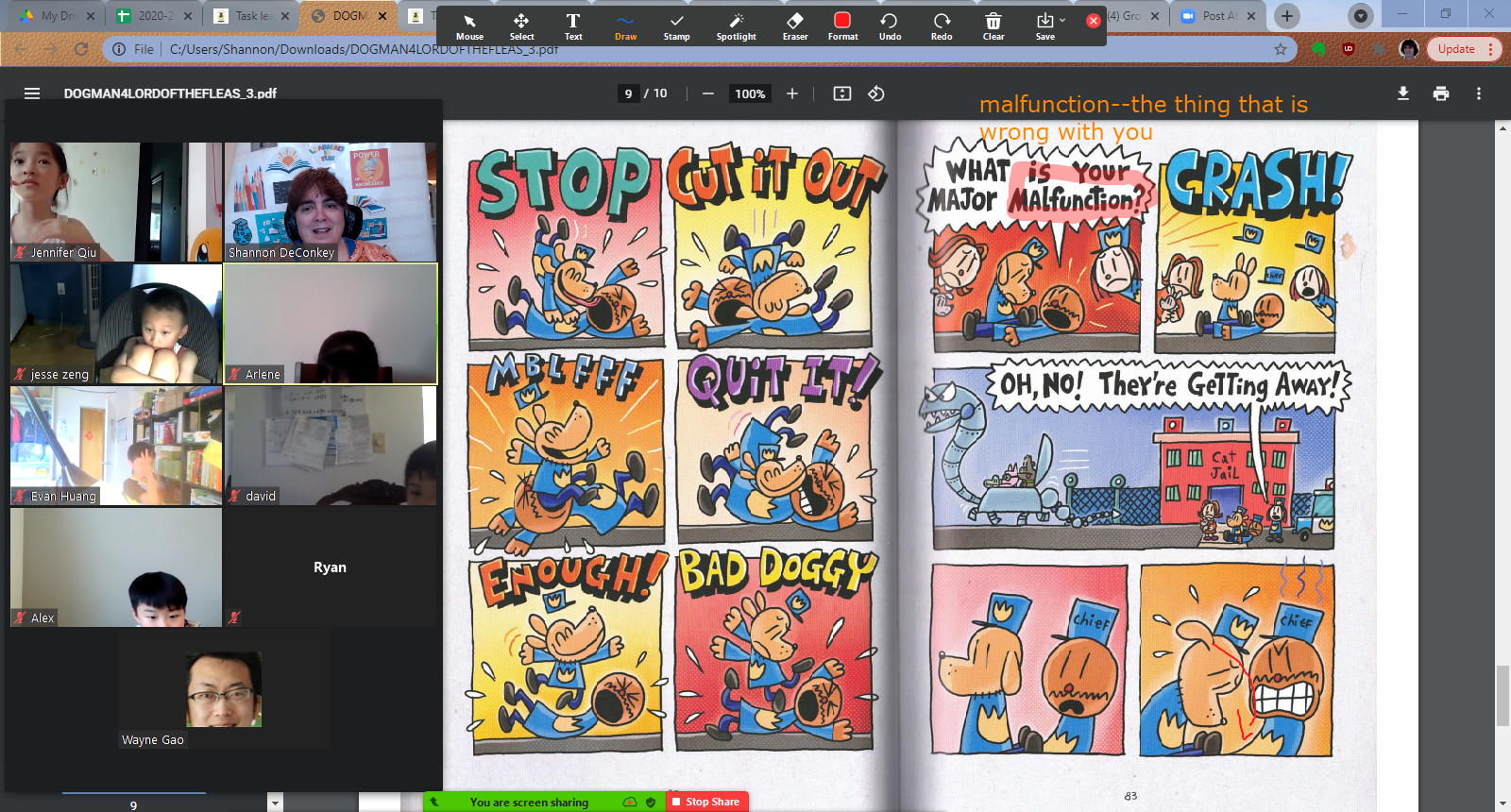
Task: Click the browser address bar
Action: click(699, 49)
